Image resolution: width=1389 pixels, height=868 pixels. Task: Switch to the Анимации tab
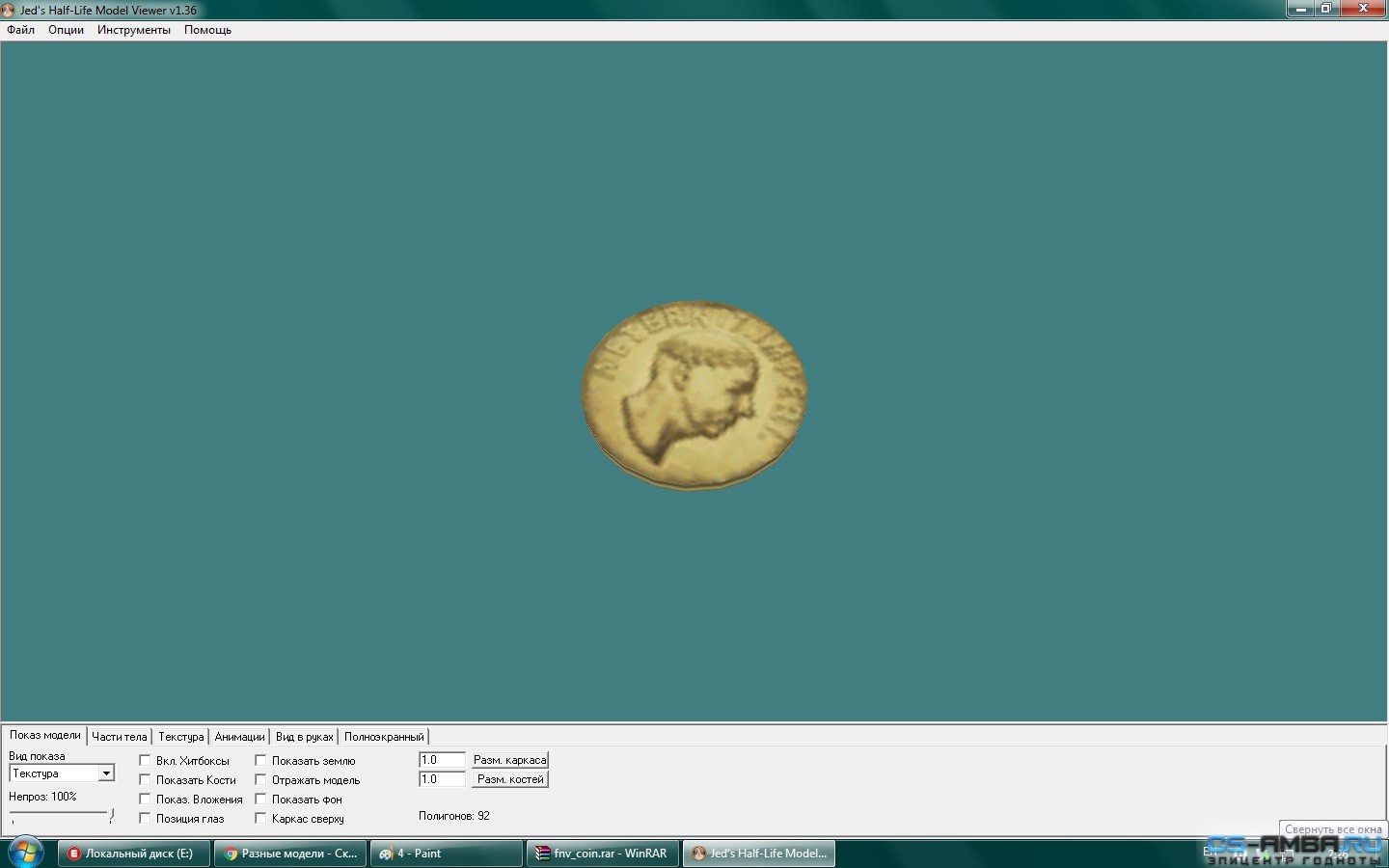[x=239, y=737]
